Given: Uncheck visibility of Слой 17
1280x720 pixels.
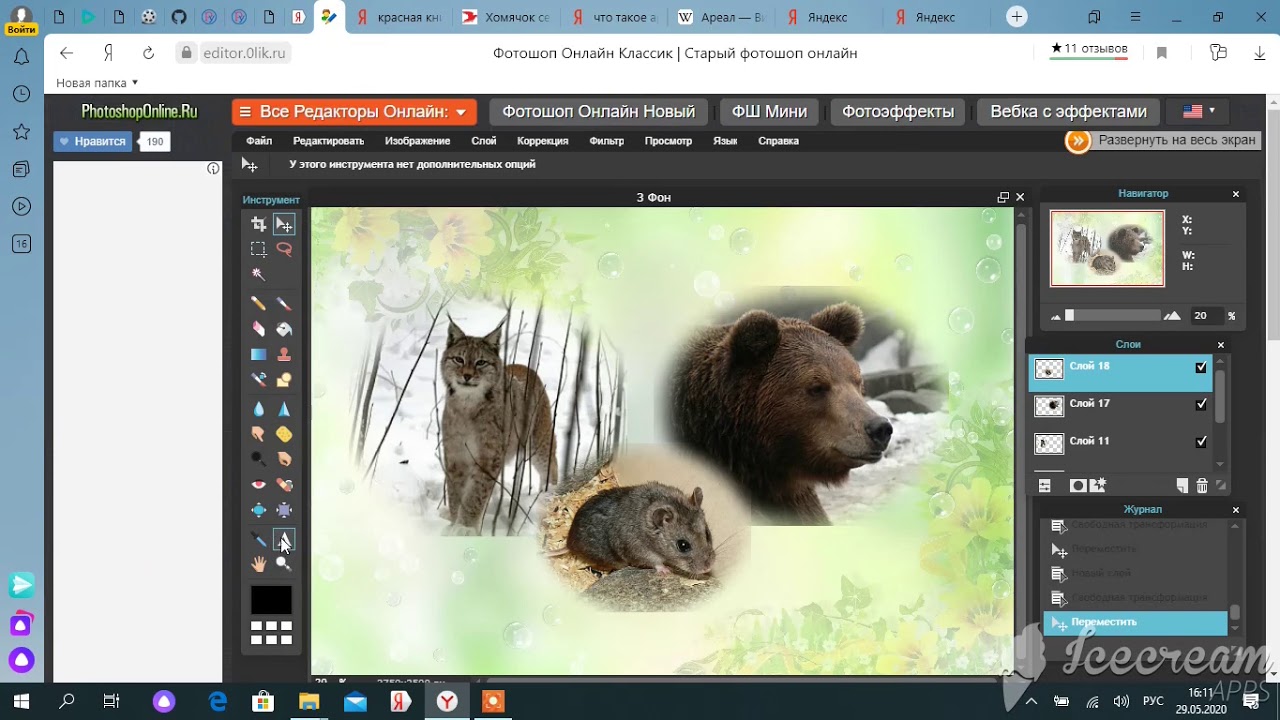Looking at the screenshot, I should coord(1201,405).
